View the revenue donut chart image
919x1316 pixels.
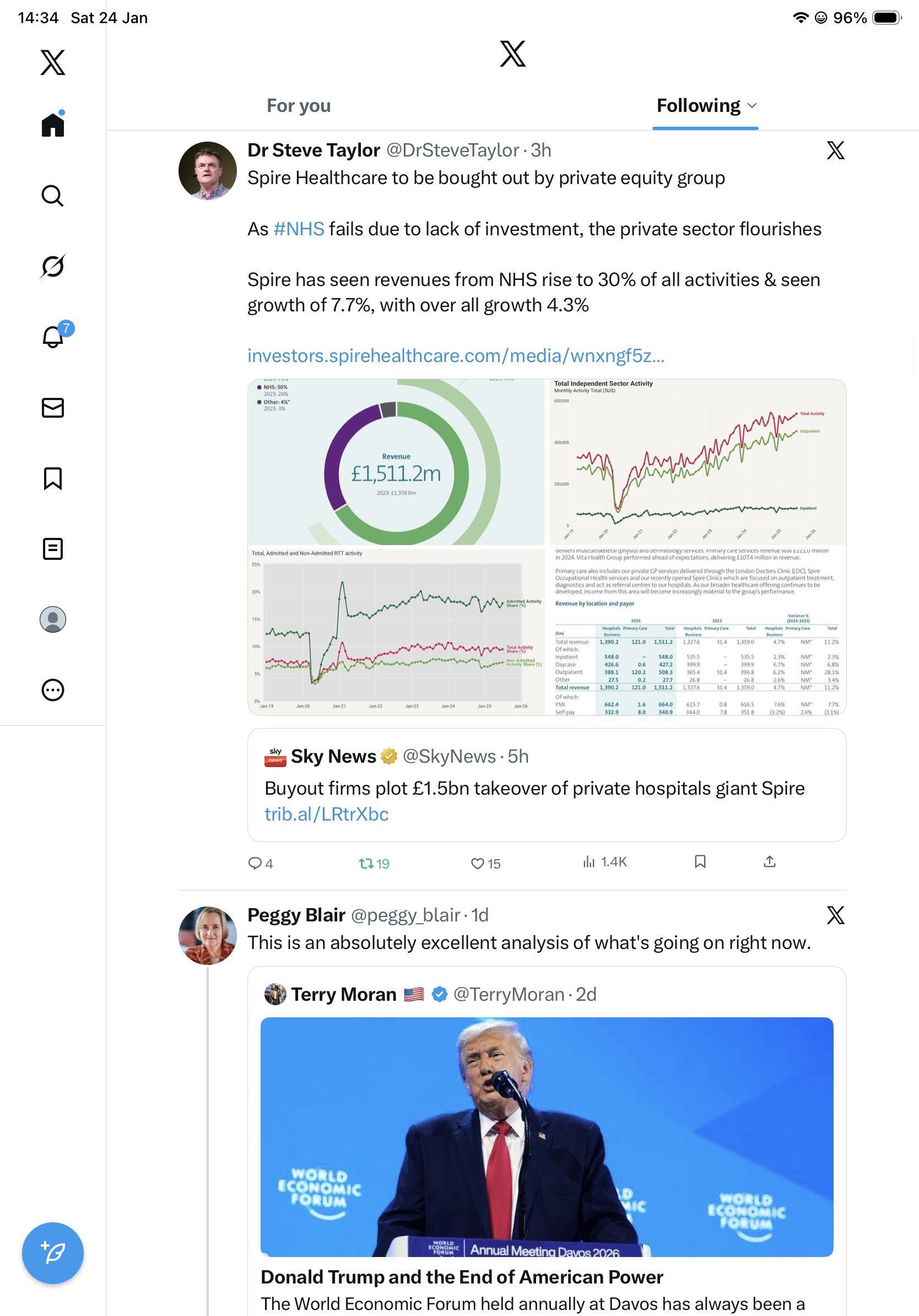[397, 462]
